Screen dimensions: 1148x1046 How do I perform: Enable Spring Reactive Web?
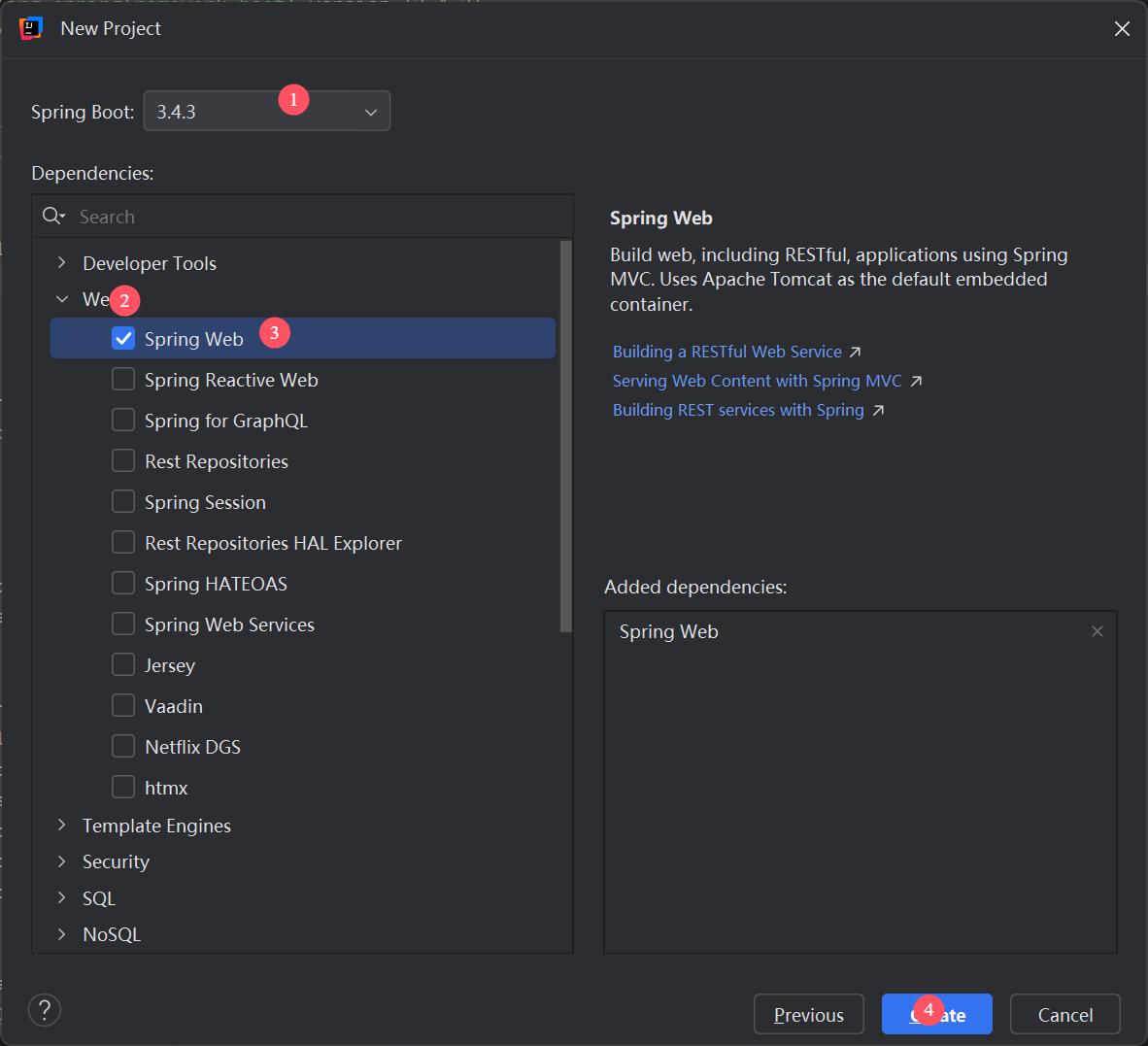click(x=123, y=379)
